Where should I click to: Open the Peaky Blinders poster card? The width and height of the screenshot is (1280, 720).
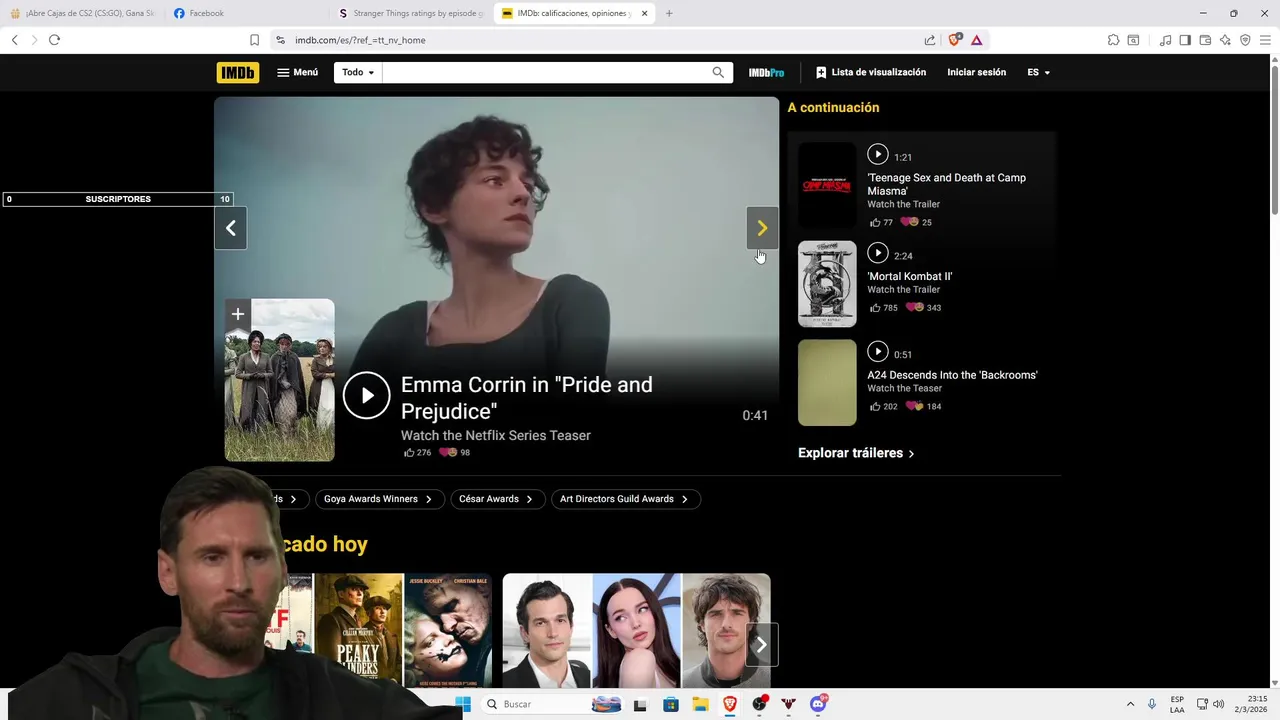358,630
